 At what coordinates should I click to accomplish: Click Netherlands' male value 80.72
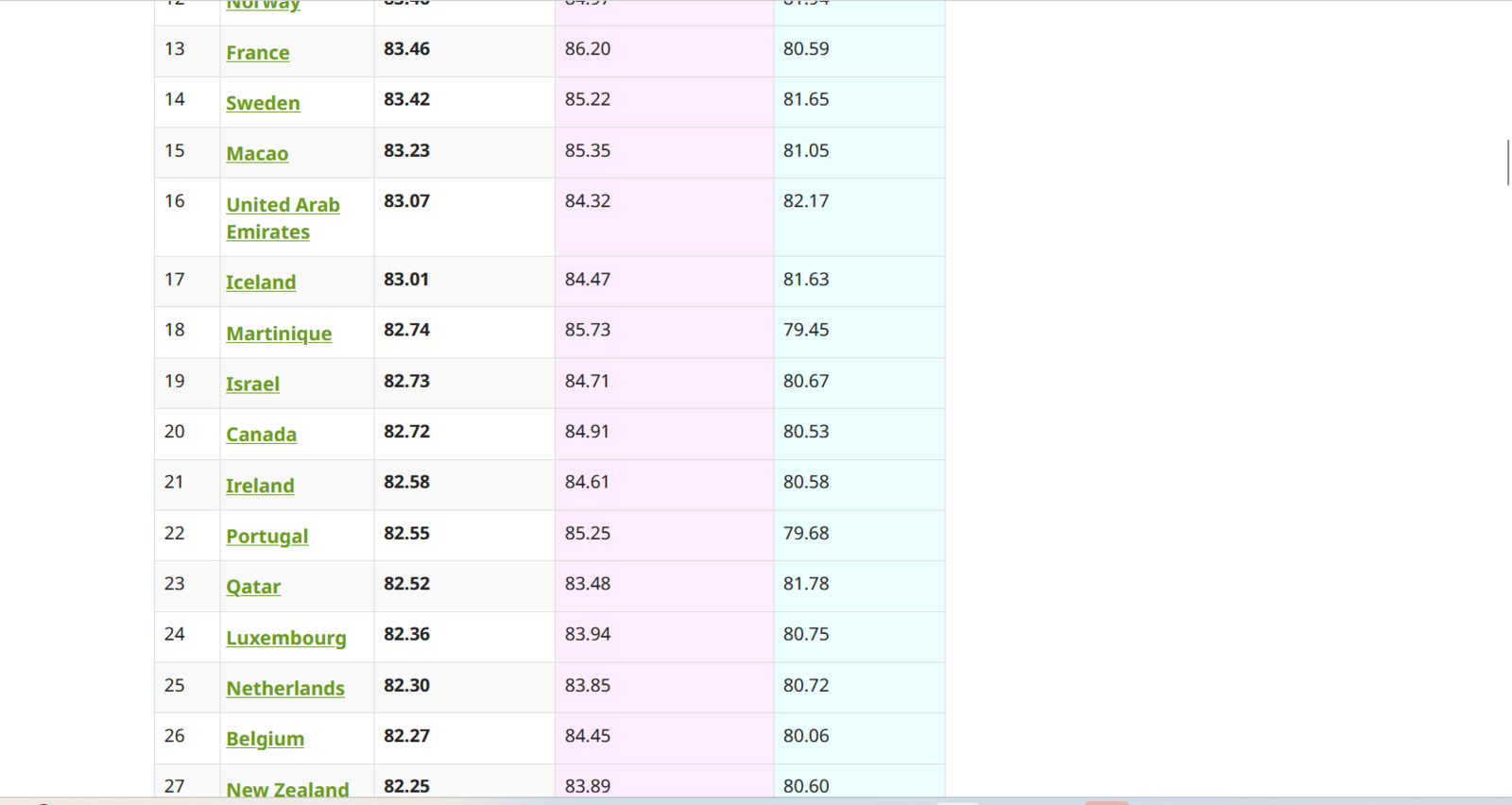806,685
